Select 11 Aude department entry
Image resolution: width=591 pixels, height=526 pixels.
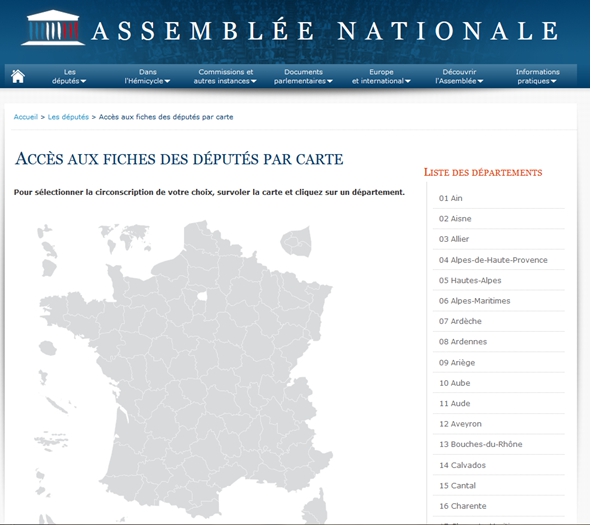[498, 403]
